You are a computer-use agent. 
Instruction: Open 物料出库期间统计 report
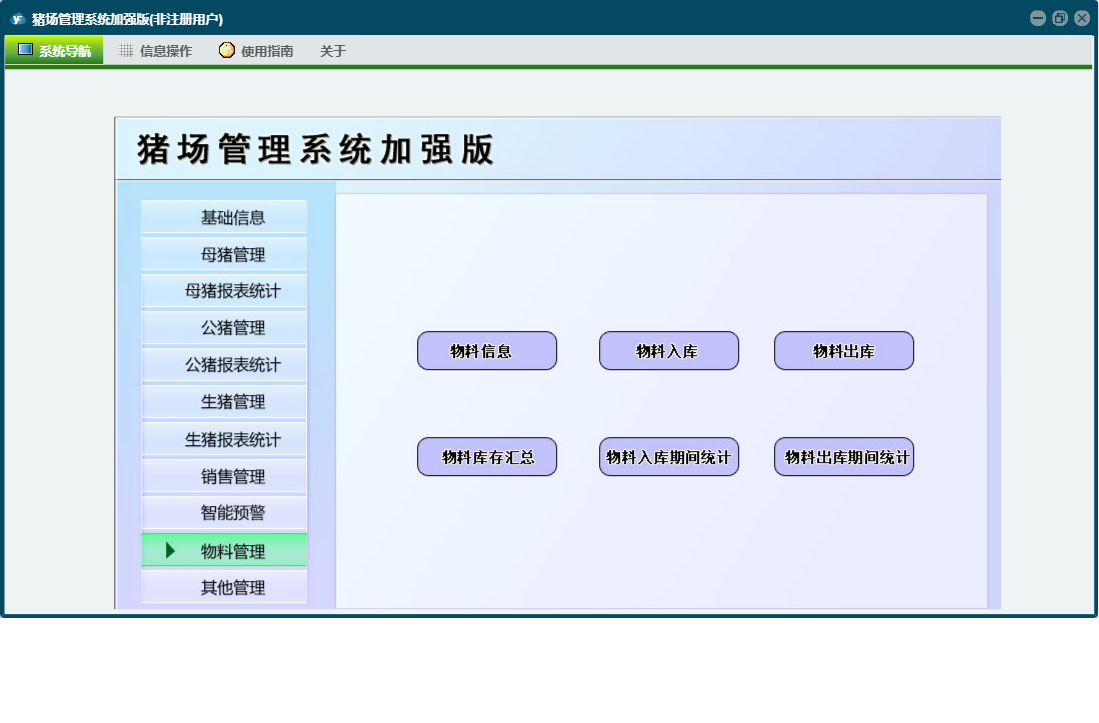tap(843, 457)
